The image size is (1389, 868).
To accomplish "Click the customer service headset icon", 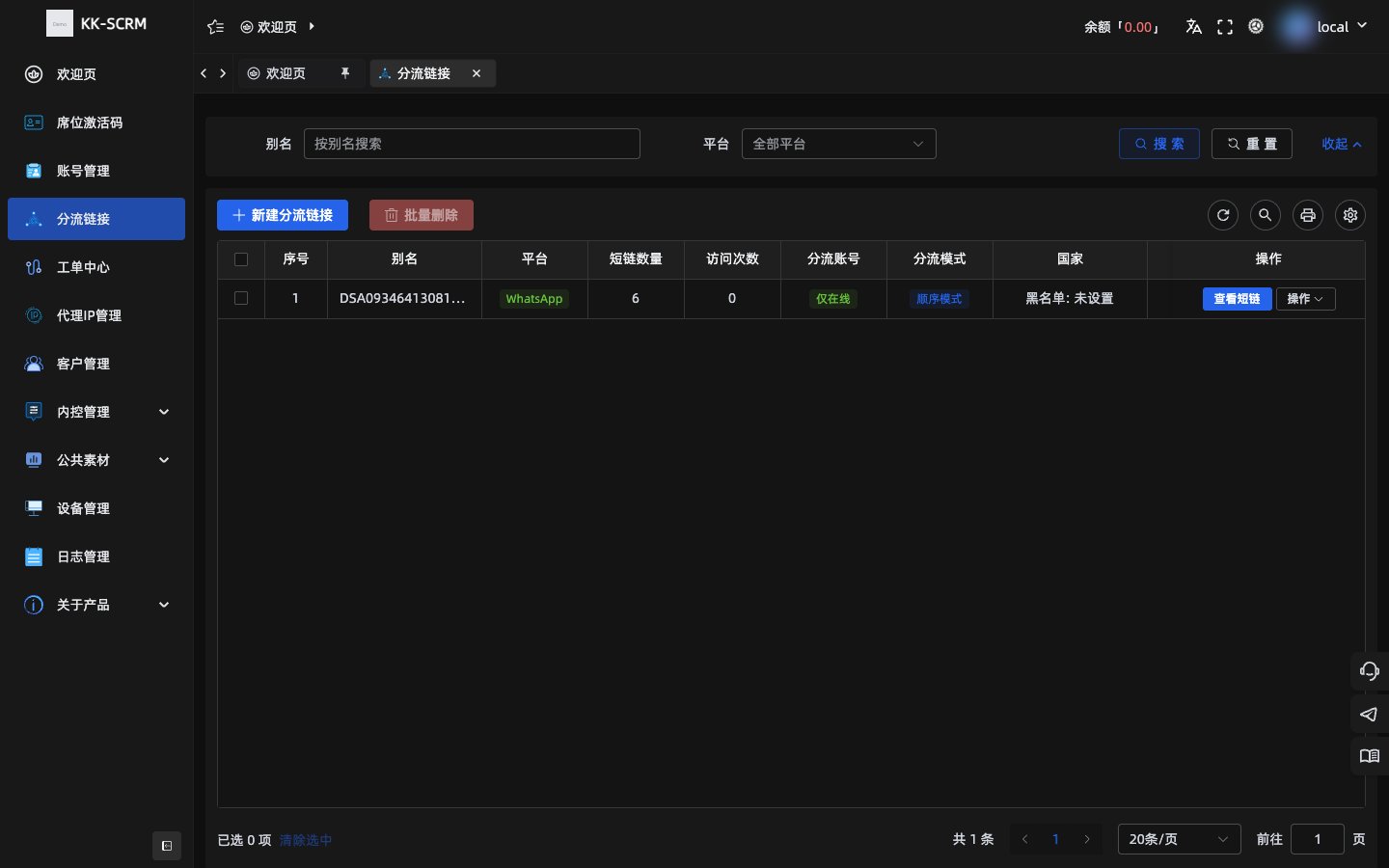I will [1370, 671].
